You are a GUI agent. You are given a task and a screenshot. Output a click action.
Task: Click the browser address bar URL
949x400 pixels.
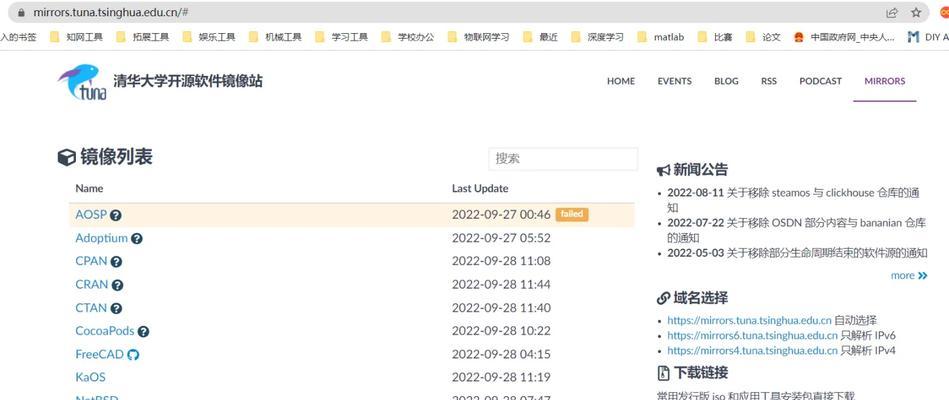[x=110, y=12]
